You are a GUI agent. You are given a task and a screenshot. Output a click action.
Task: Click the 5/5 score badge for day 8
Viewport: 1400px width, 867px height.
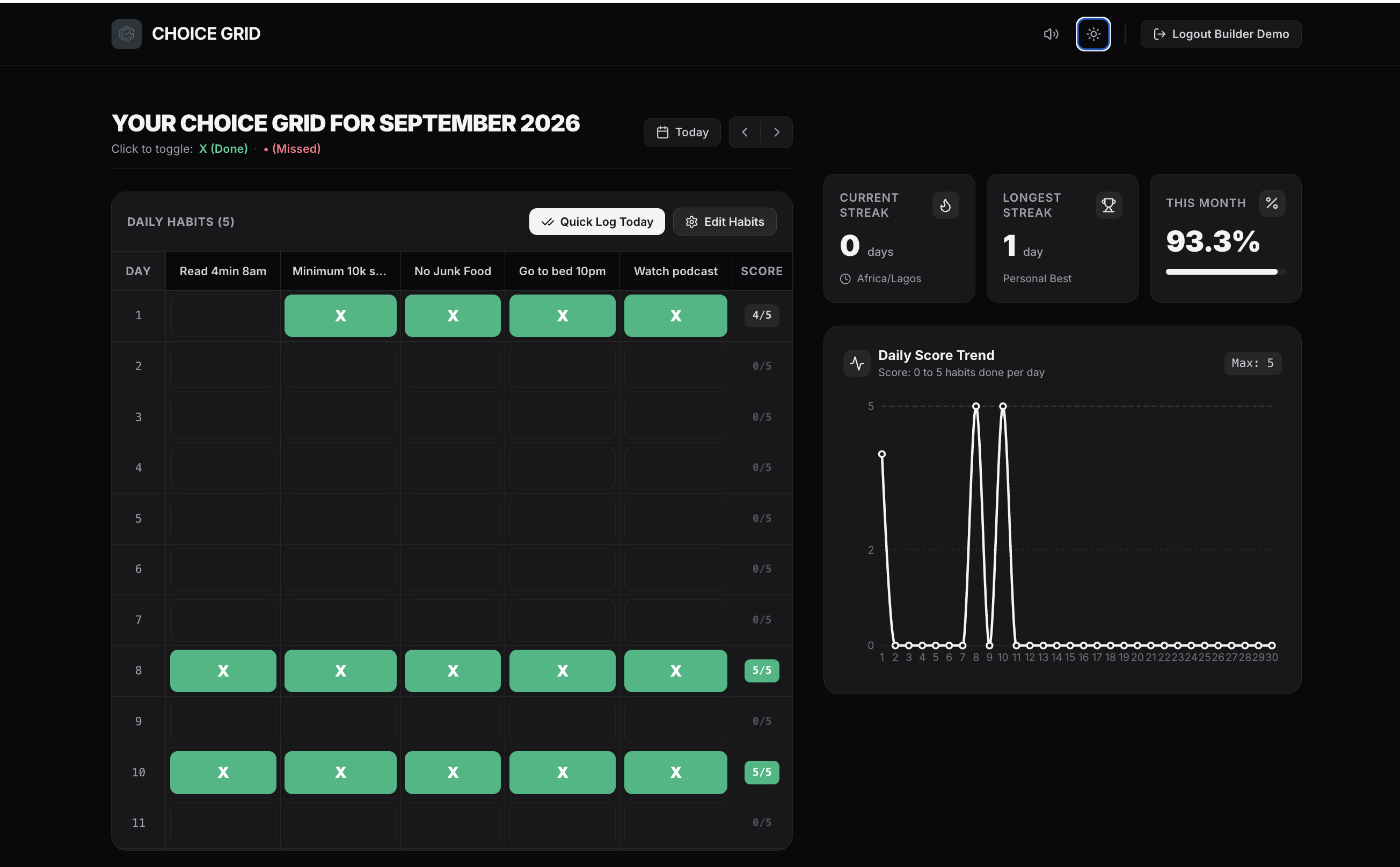click(761, 670)
